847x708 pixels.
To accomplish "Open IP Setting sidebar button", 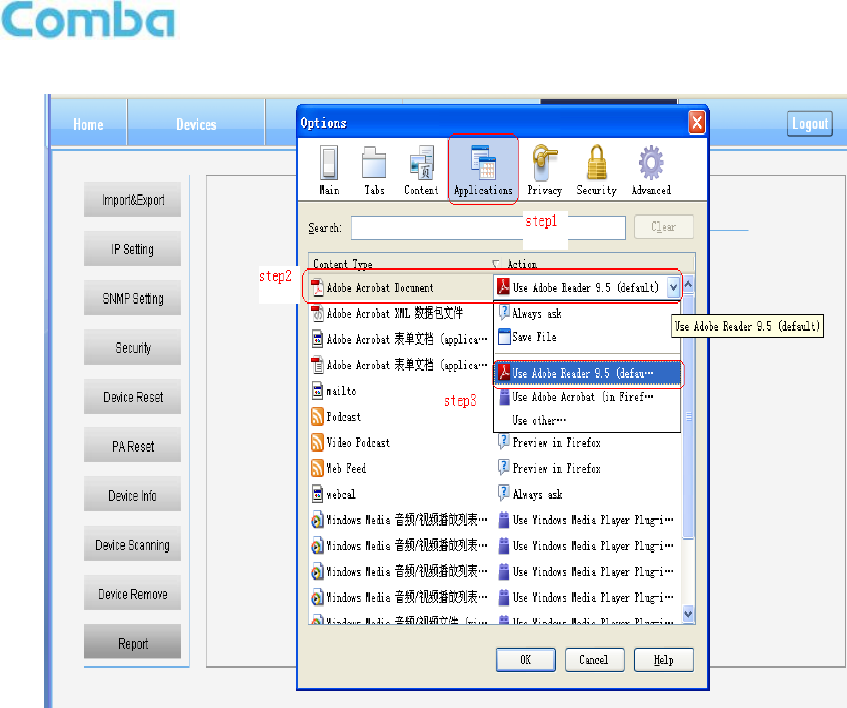I will click(132, 249).
